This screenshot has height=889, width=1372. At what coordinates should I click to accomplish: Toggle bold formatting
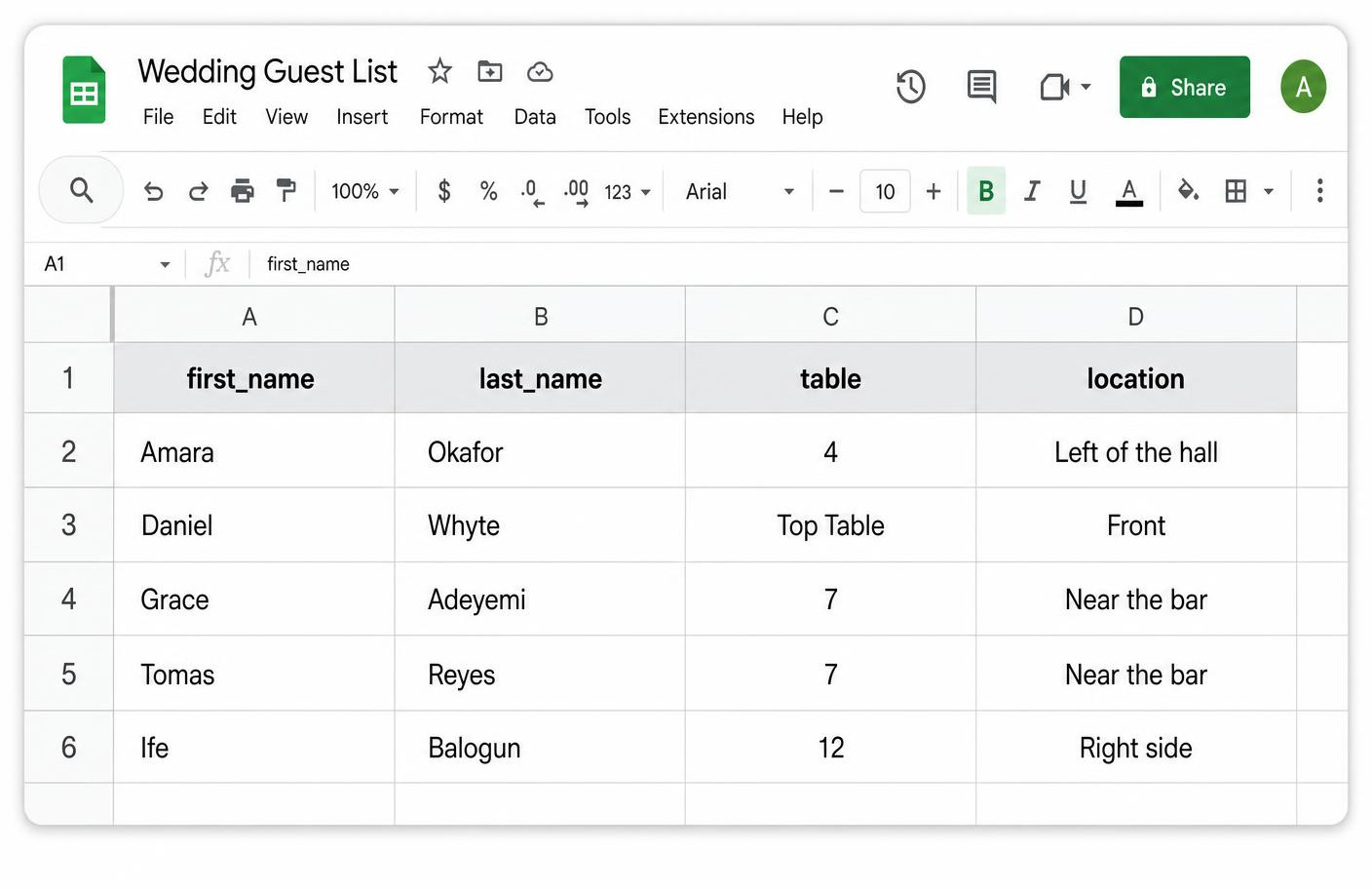click(986, 191)
